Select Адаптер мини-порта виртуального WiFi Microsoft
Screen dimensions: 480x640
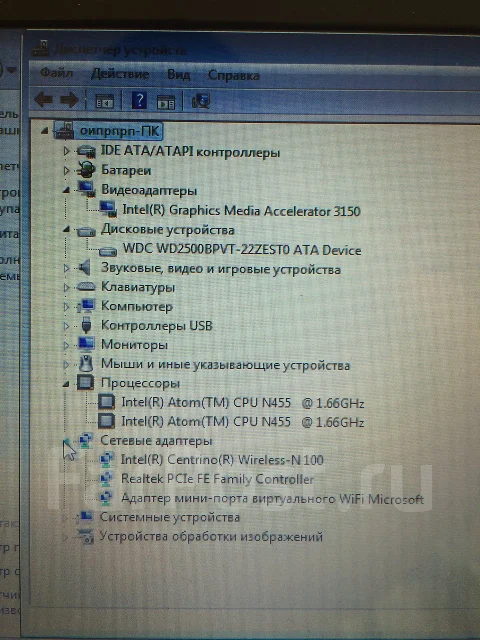[272, 499]
